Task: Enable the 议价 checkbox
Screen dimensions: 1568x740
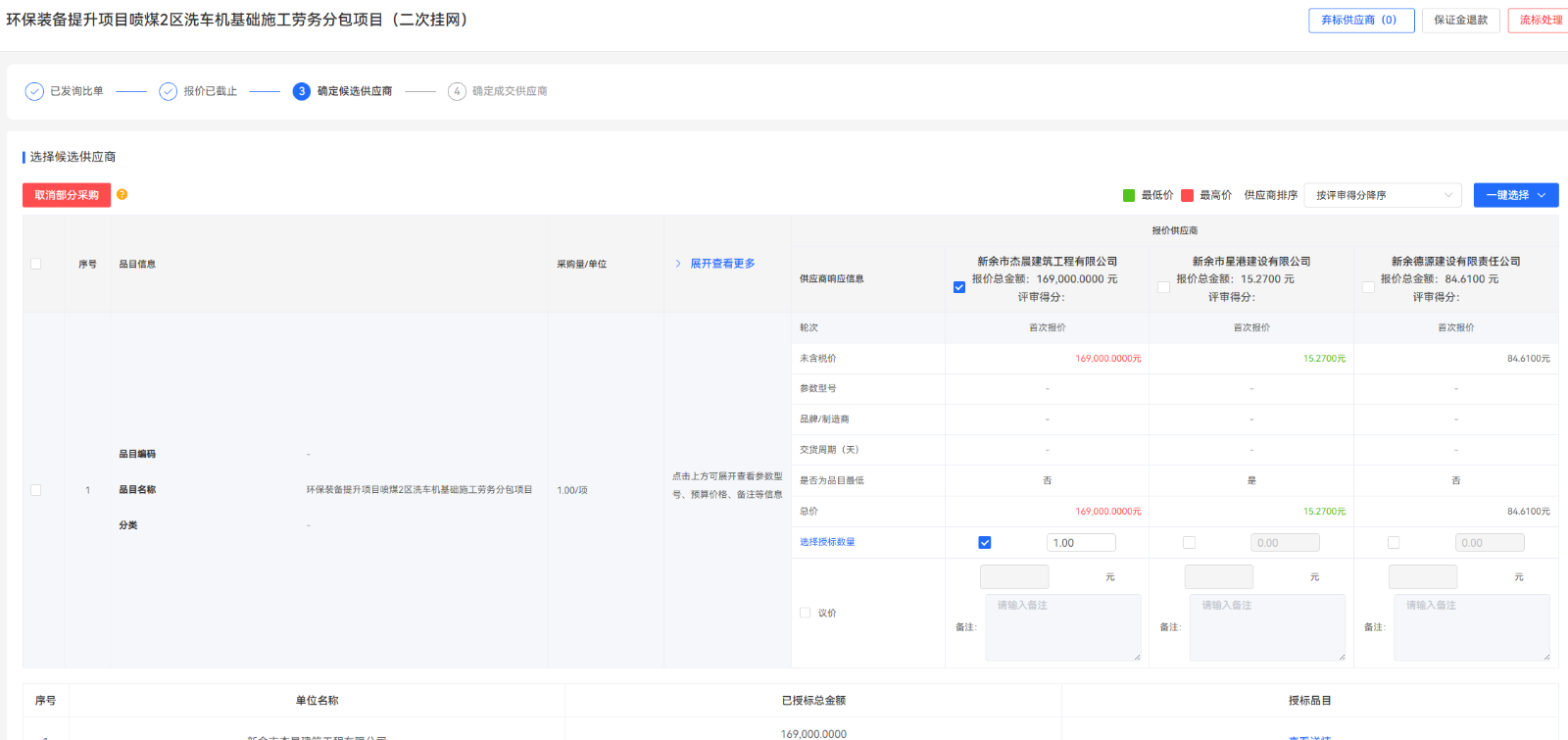Action: click(x=806, y=613)
